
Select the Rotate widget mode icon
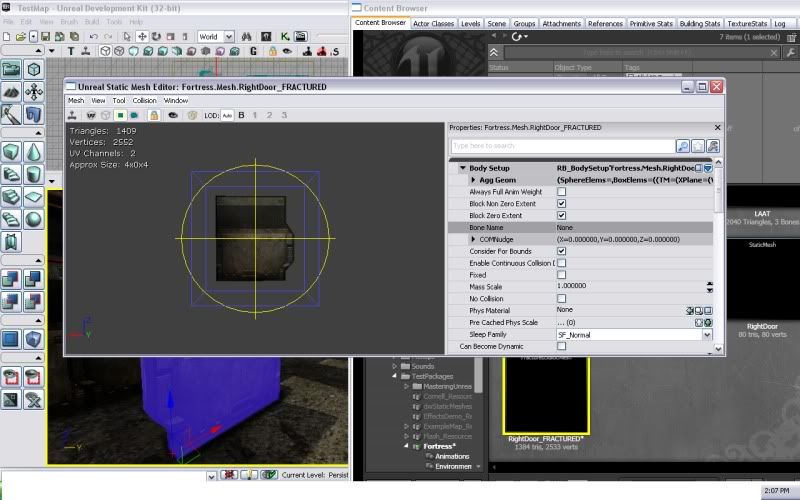[x=156, y=37]
